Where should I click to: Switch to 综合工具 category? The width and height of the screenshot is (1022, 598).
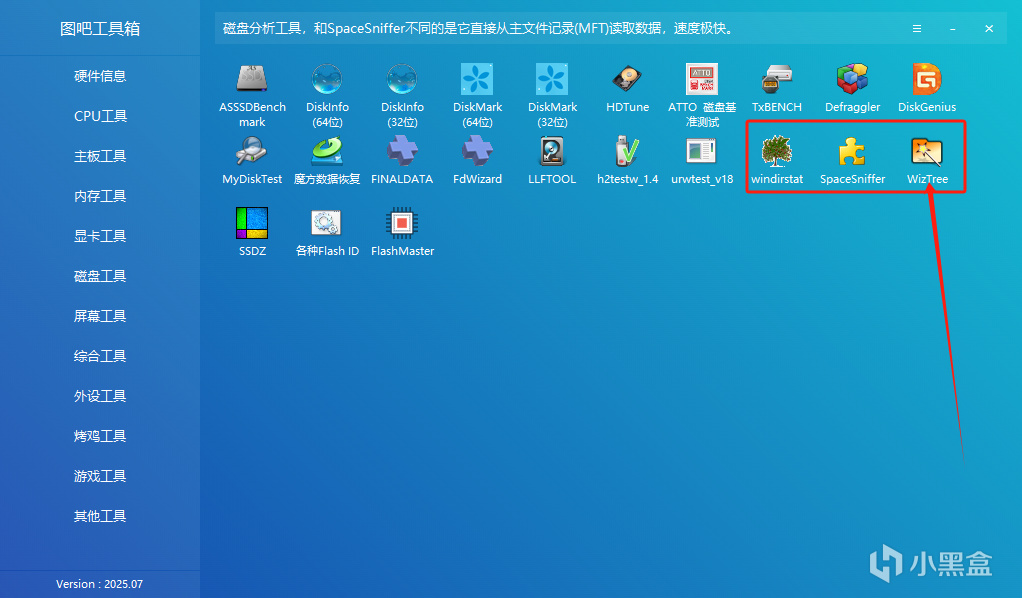(100, 356)
